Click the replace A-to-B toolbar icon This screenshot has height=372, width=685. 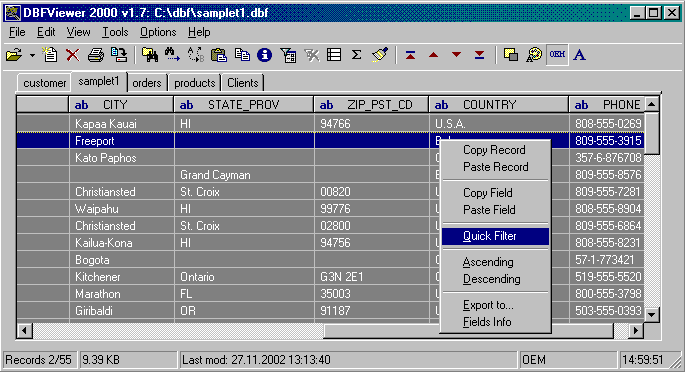click(x=196, y=55)
